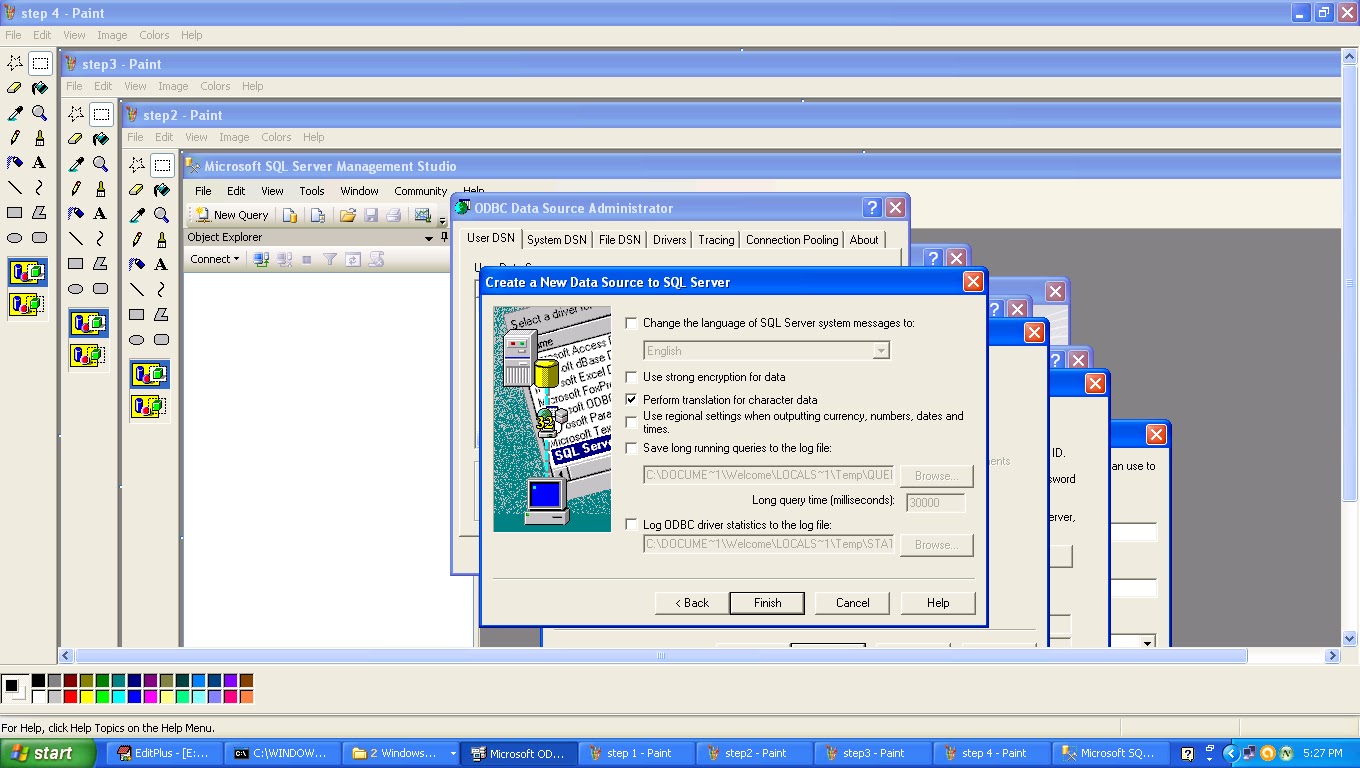Click the Finish button
The width and height of the screenshot is (1360, 768).
[767, 603]
